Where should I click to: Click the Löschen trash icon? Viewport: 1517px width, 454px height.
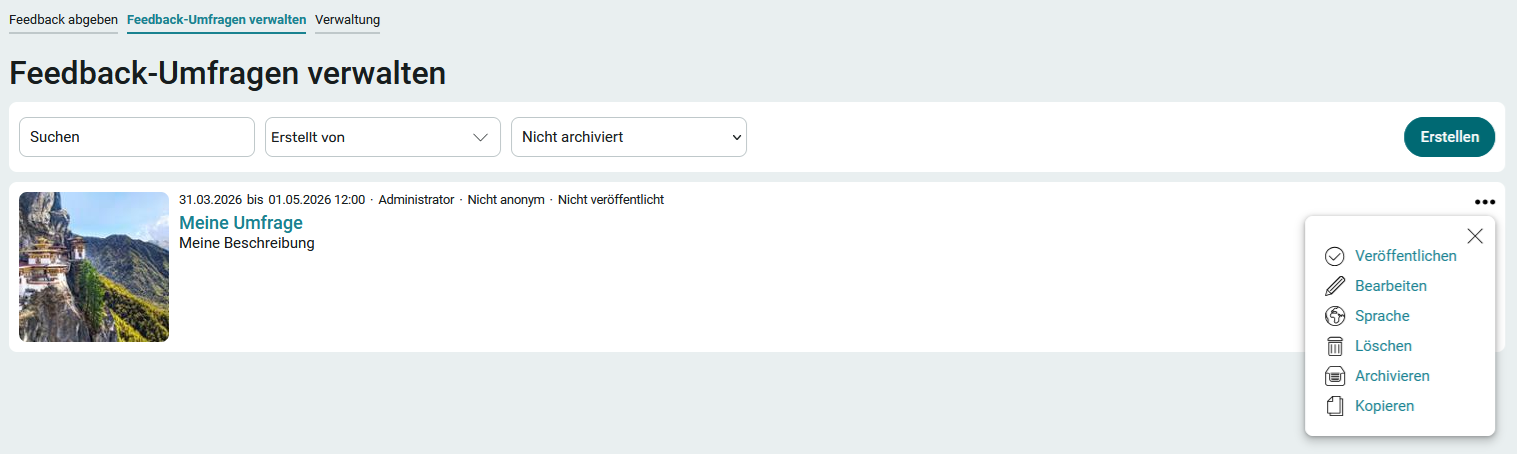pos(1334,346)
